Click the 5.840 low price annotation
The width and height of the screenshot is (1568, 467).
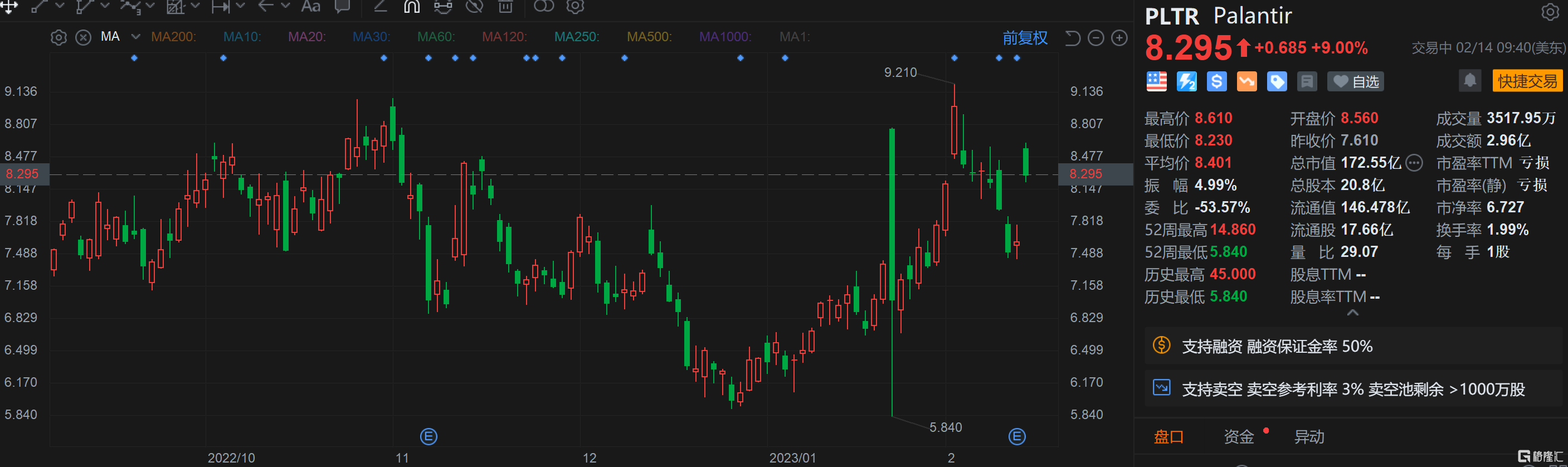[945, 427]
